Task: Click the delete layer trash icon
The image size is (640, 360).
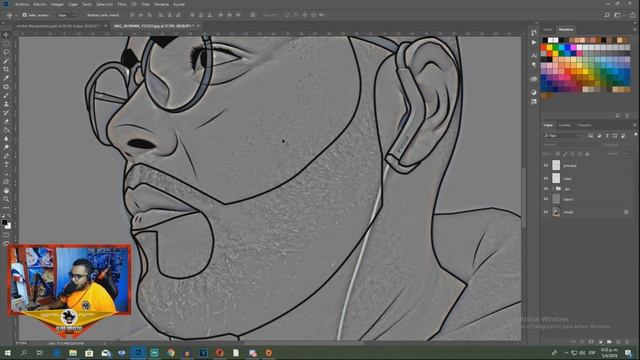Action: click(627, 342)
